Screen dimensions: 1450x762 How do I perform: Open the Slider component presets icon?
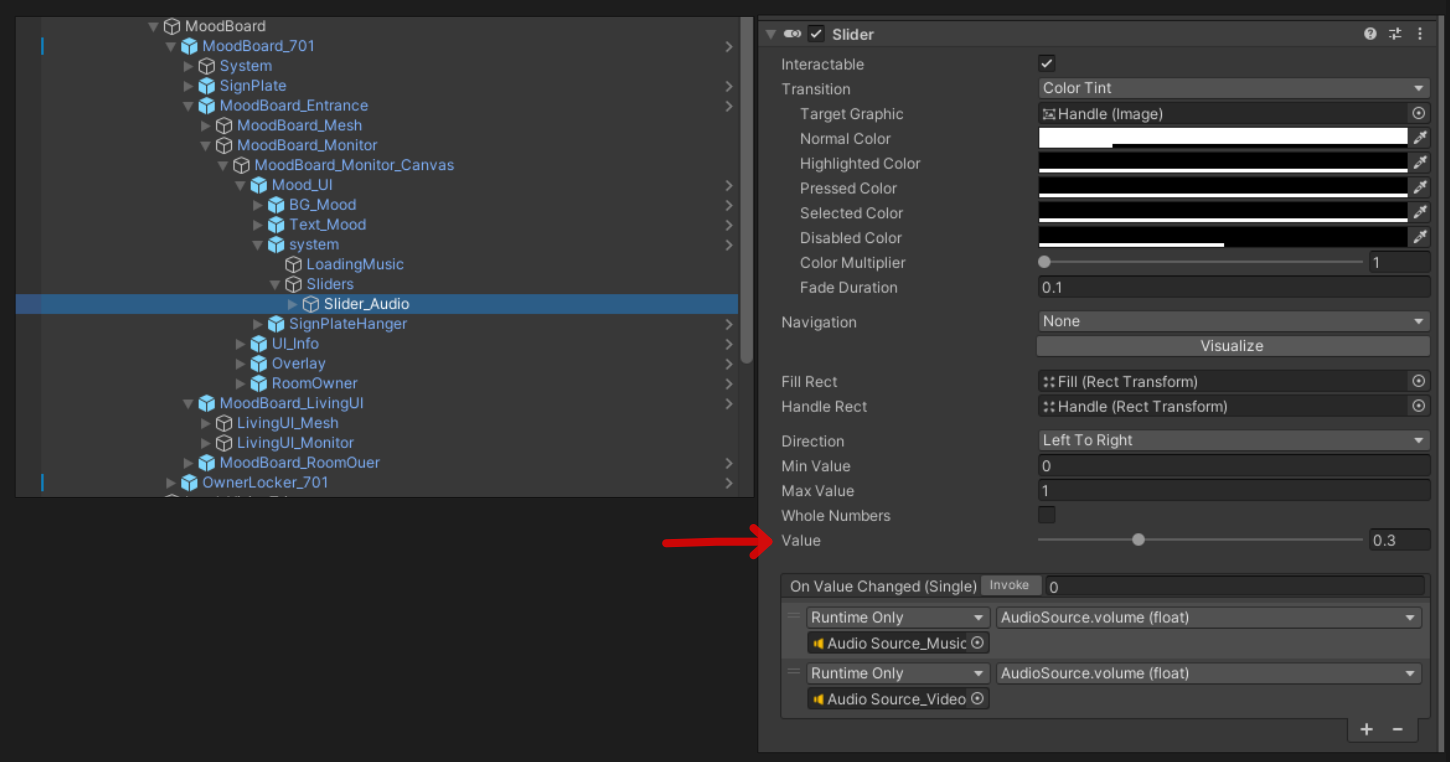pyautogui.click(x=1395, y=34)
